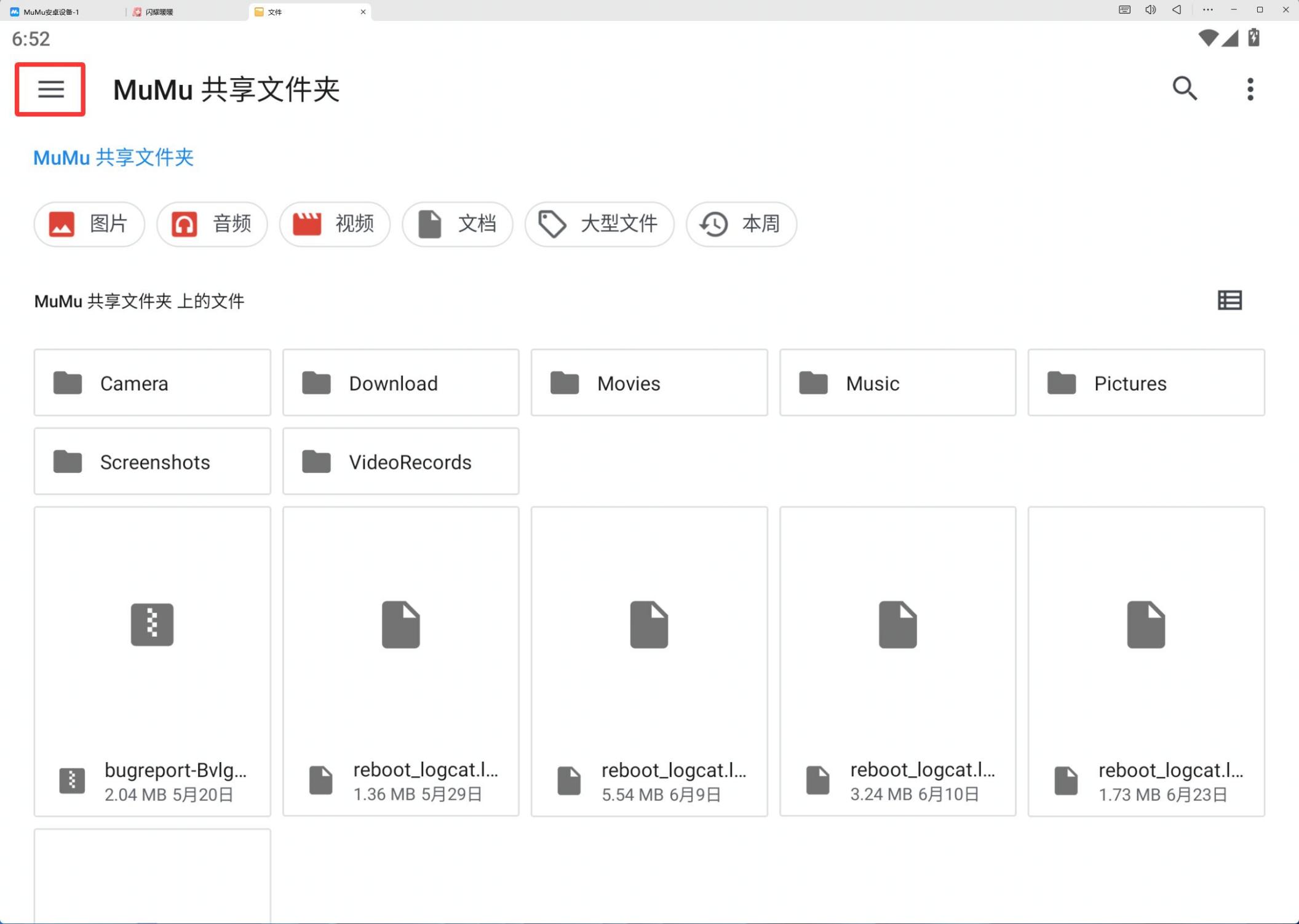Open the Screenshots folder
The image size is (1299, 924).
pos(152,461)
